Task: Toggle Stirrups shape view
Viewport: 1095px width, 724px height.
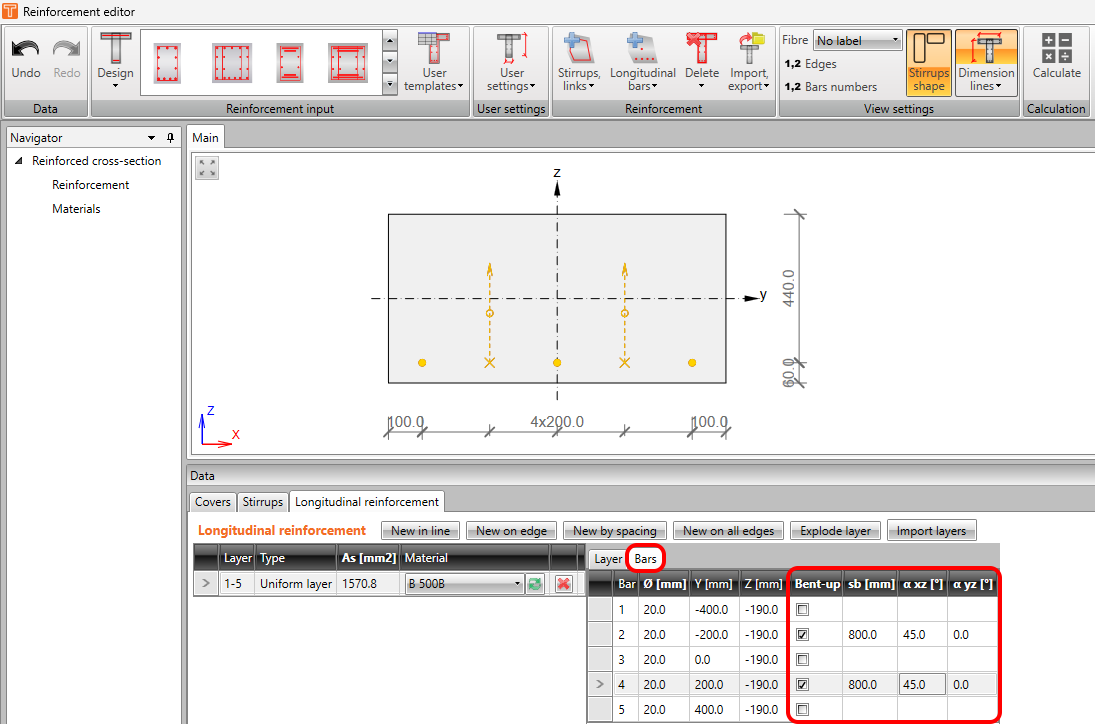Action: click(929, 61)
